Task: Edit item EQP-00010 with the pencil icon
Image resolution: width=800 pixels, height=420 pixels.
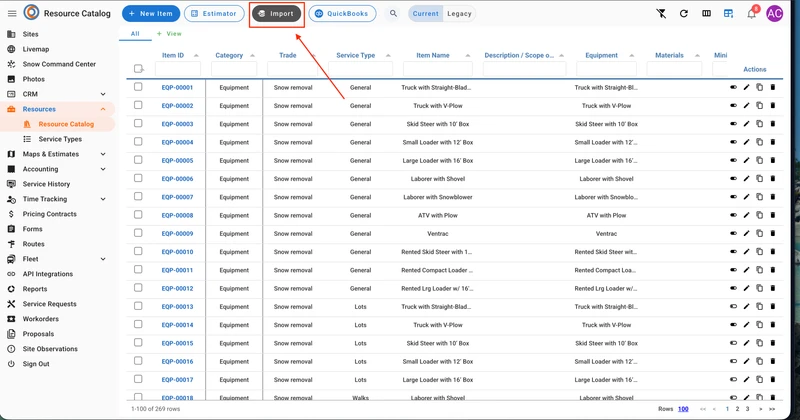Action: point(746,252)
